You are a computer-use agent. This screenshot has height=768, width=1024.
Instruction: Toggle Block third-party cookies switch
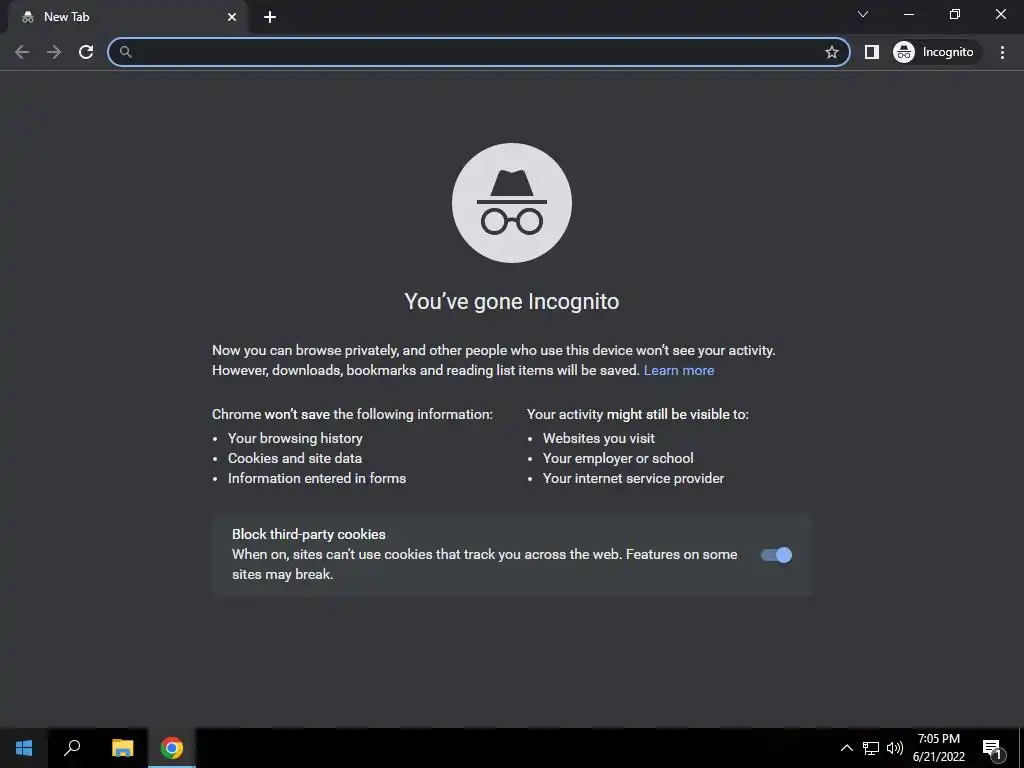(776, 555)
